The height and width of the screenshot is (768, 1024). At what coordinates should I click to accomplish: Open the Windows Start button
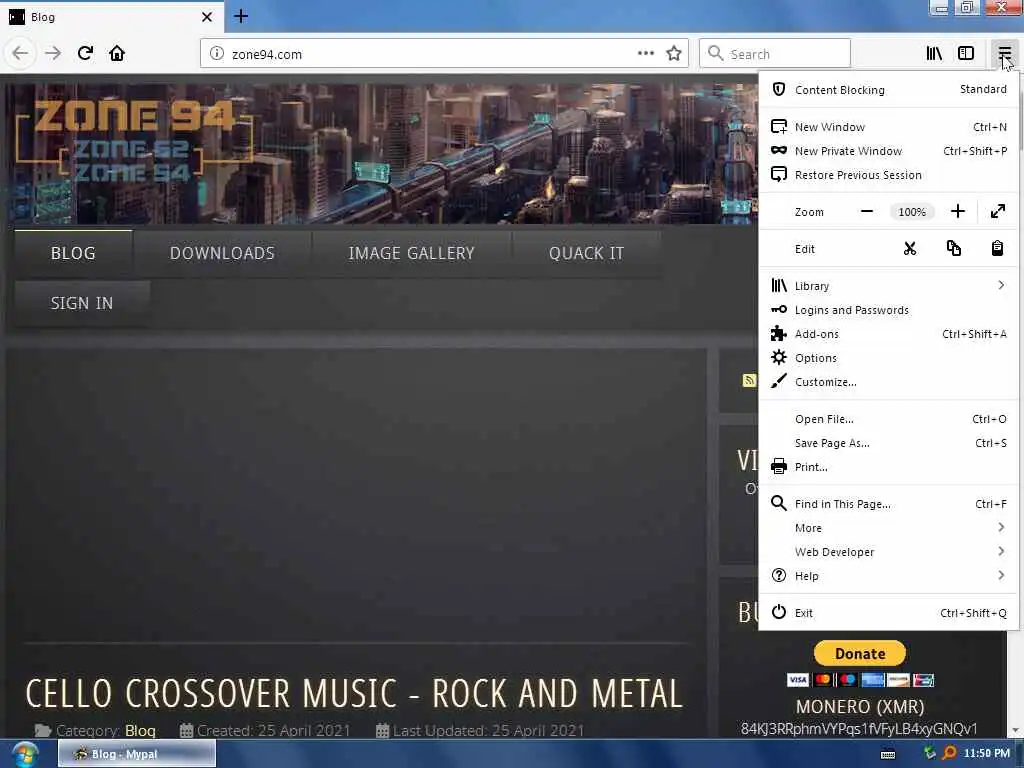24,755
